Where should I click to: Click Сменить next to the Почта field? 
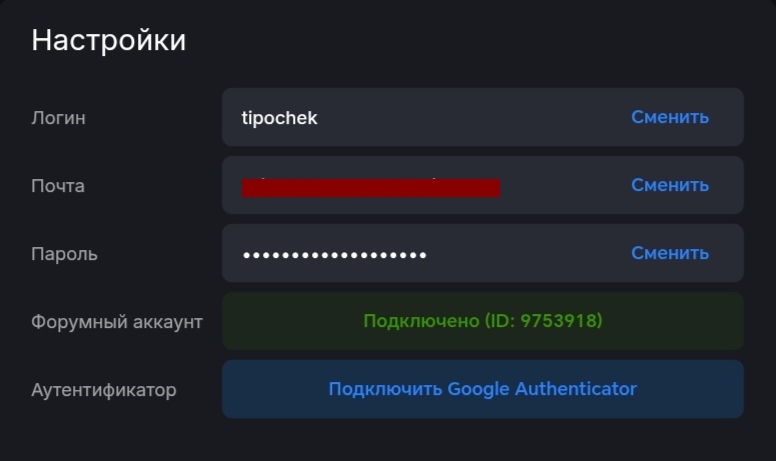[669, 185]
